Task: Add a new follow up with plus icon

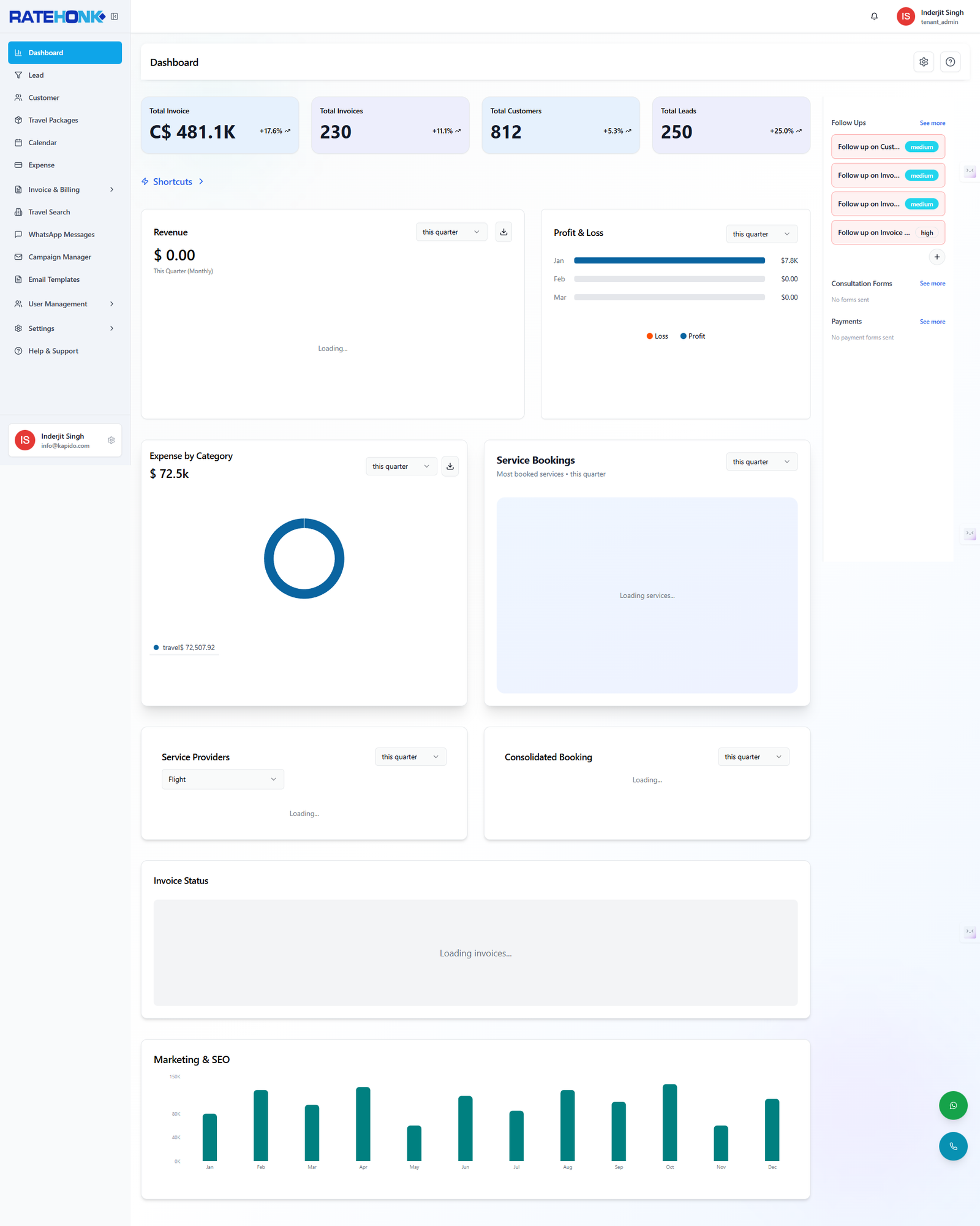Action: click(x=937, y=257)
